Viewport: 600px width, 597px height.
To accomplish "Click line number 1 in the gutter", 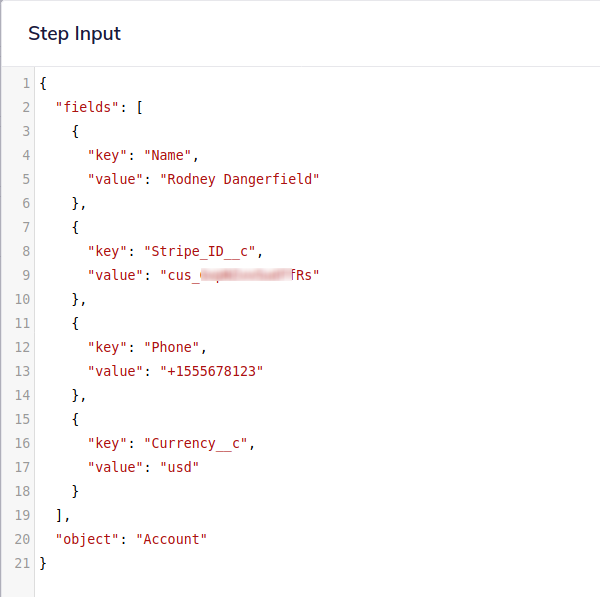I will [25, 82].
